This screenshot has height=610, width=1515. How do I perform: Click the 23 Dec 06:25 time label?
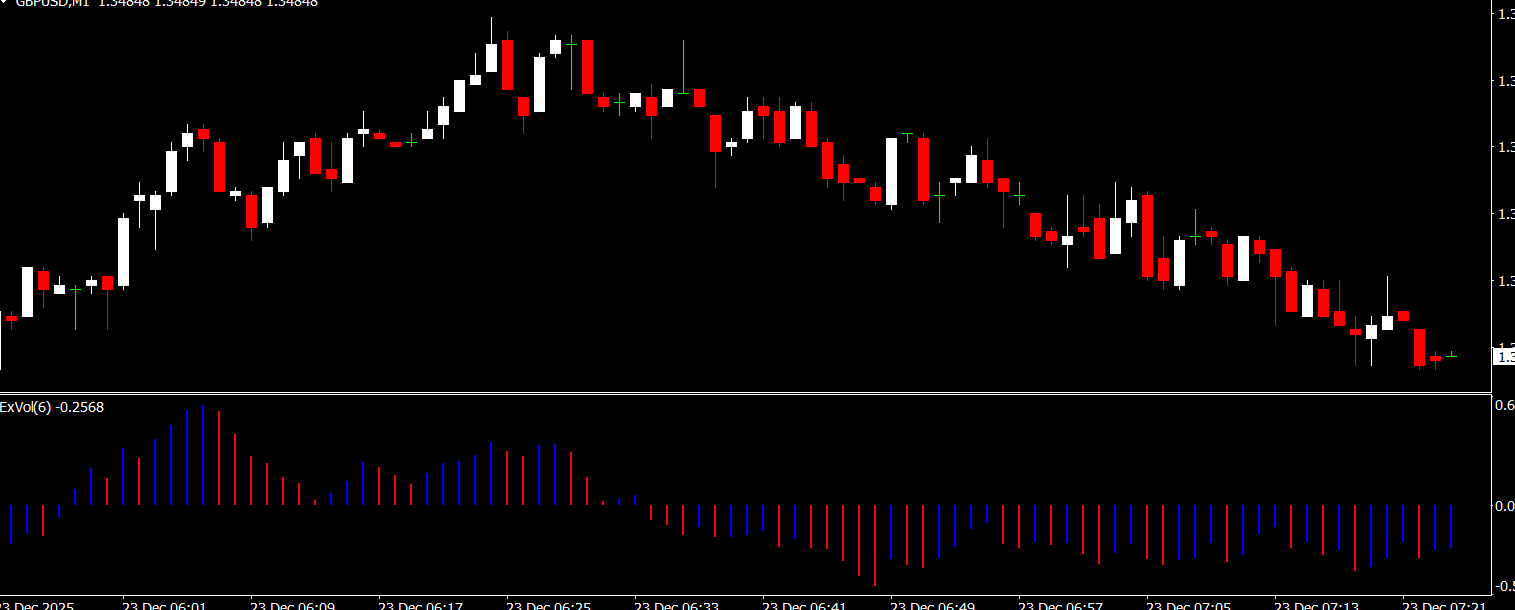[x=548, y=604]
